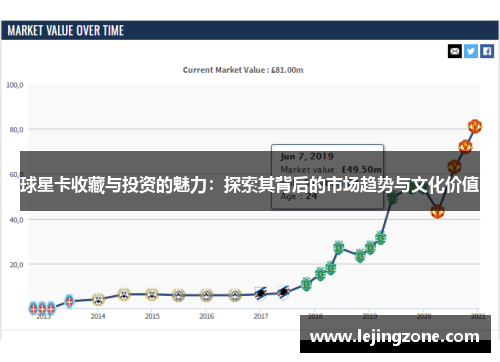Click the Jun 7, 2019 tooltip box

click(x=327, y=176)
